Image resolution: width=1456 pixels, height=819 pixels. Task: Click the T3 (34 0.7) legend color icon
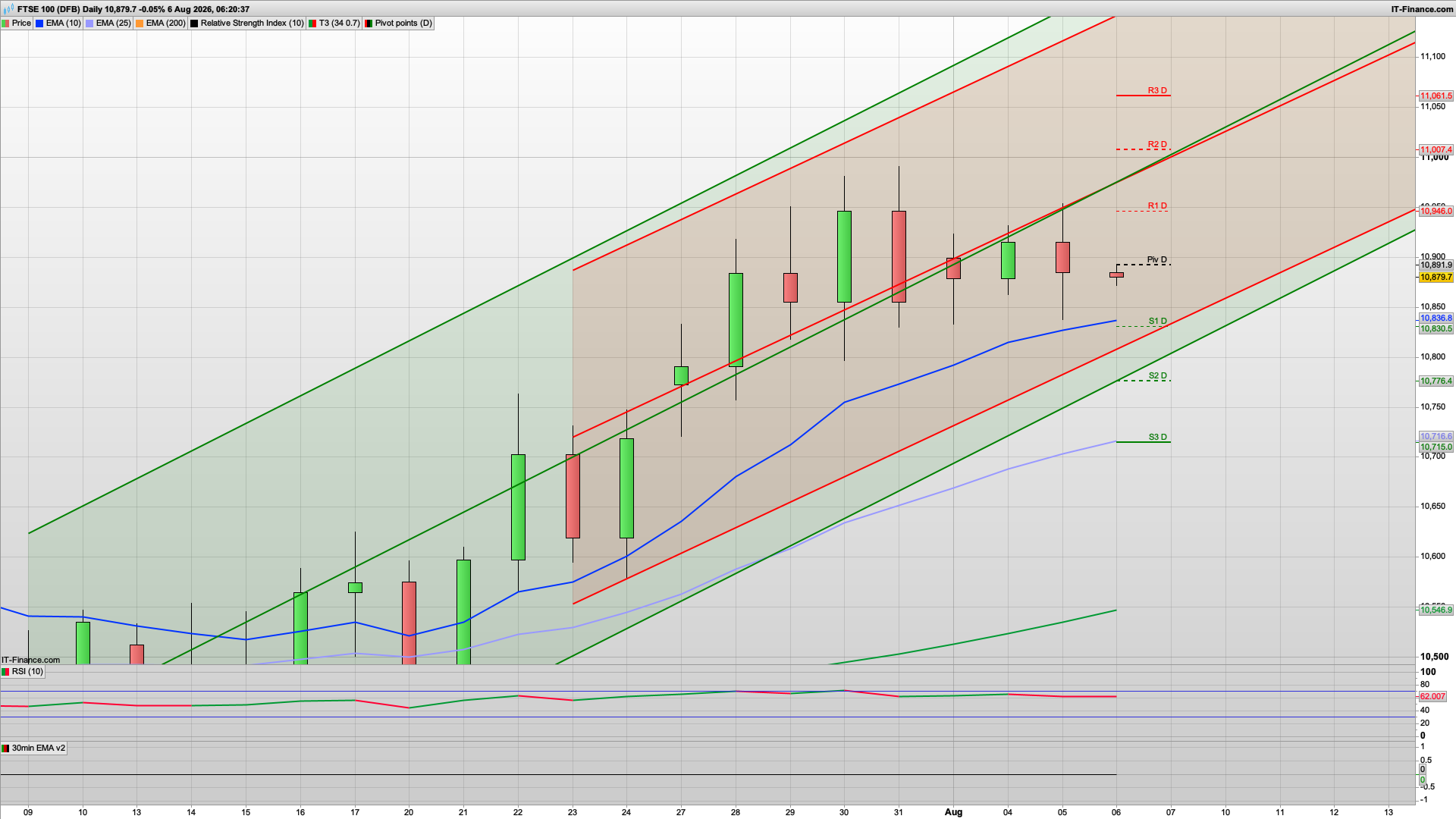click(312, 24)
